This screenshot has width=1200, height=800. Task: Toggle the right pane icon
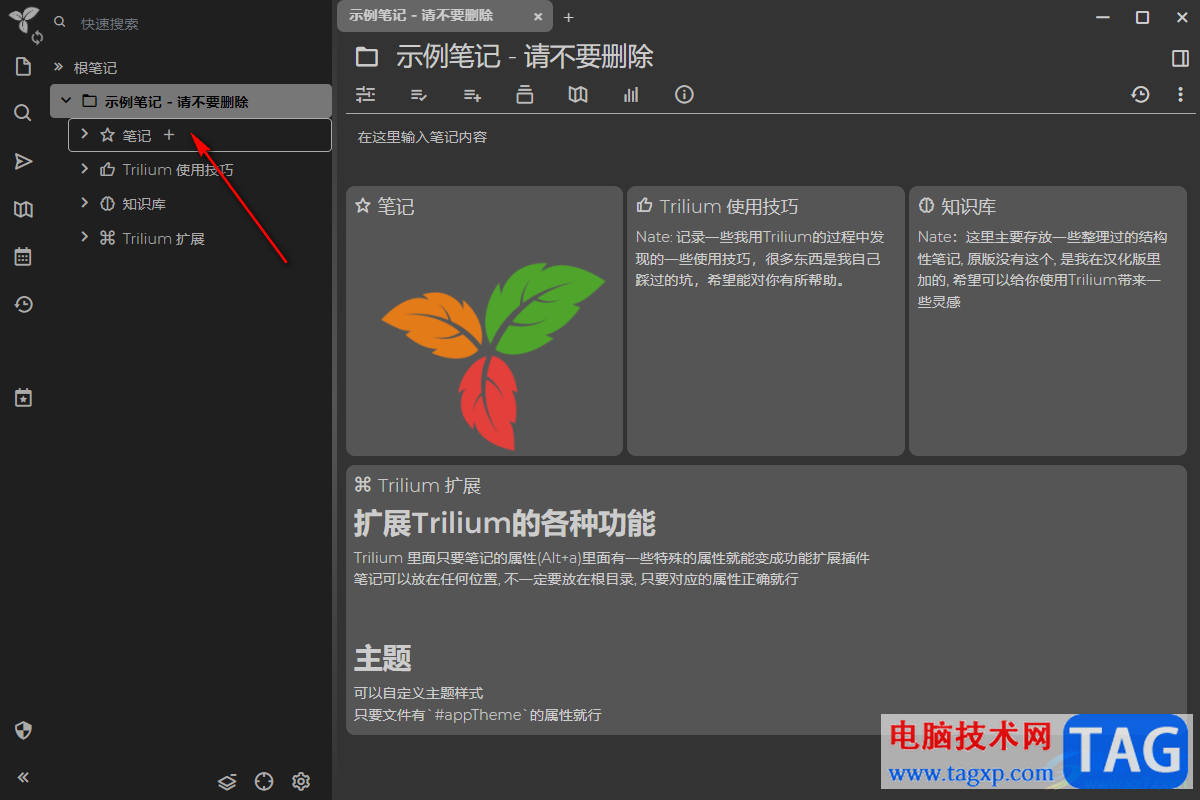click(1180, 58)
